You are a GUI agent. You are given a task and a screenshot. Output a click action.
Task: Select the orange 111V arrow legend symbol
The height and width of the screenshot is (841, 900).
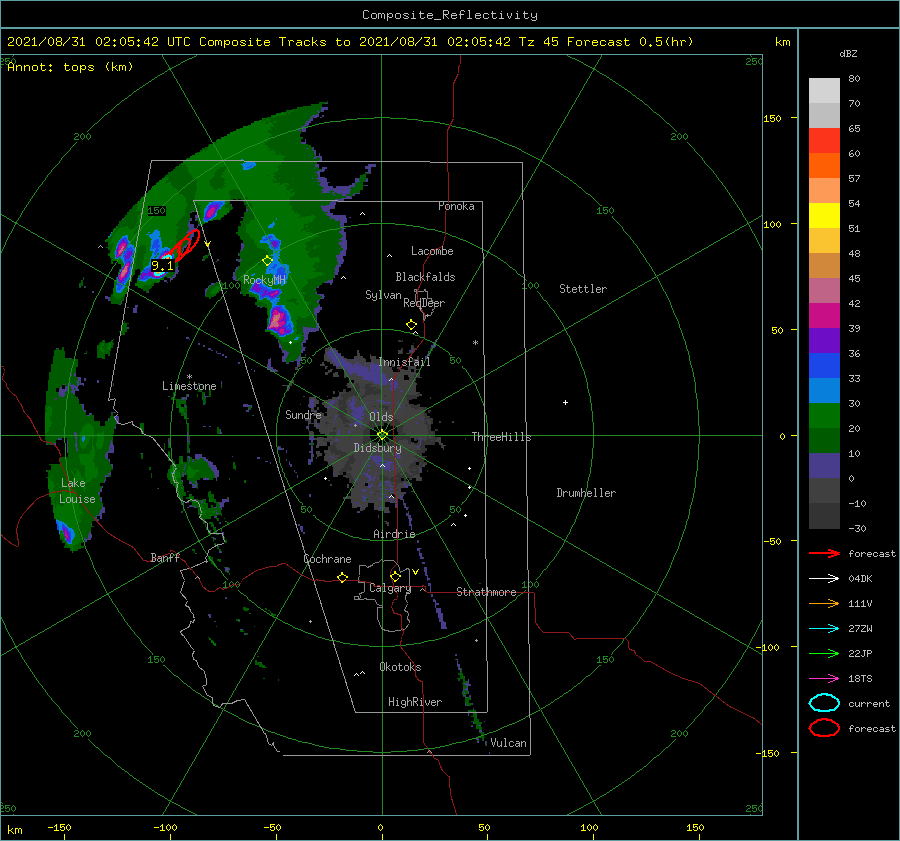pos(824,603)
